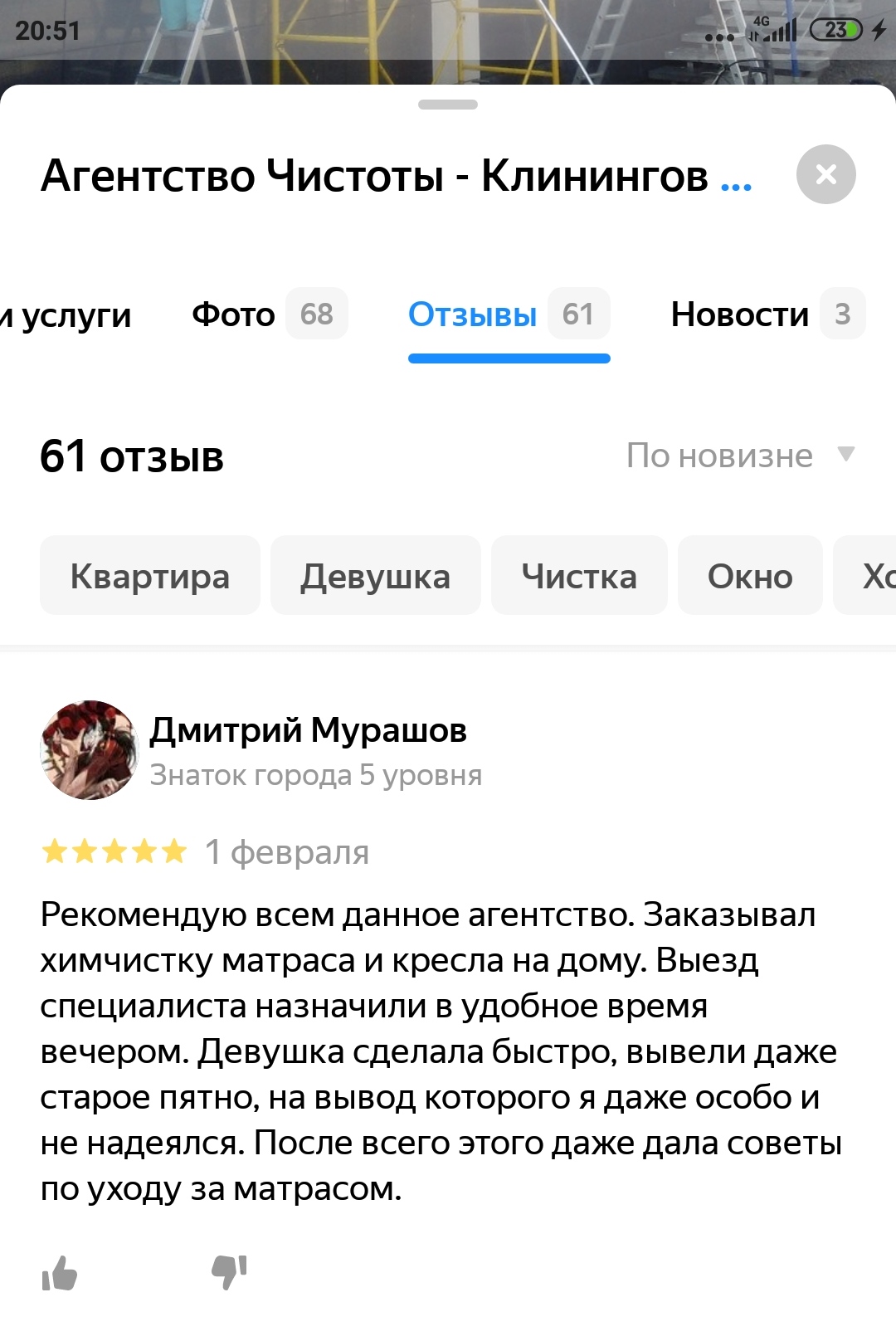The image size is (896, 1341).
Task: Filter reviews by Девушка tag
Action: [376, 575]
